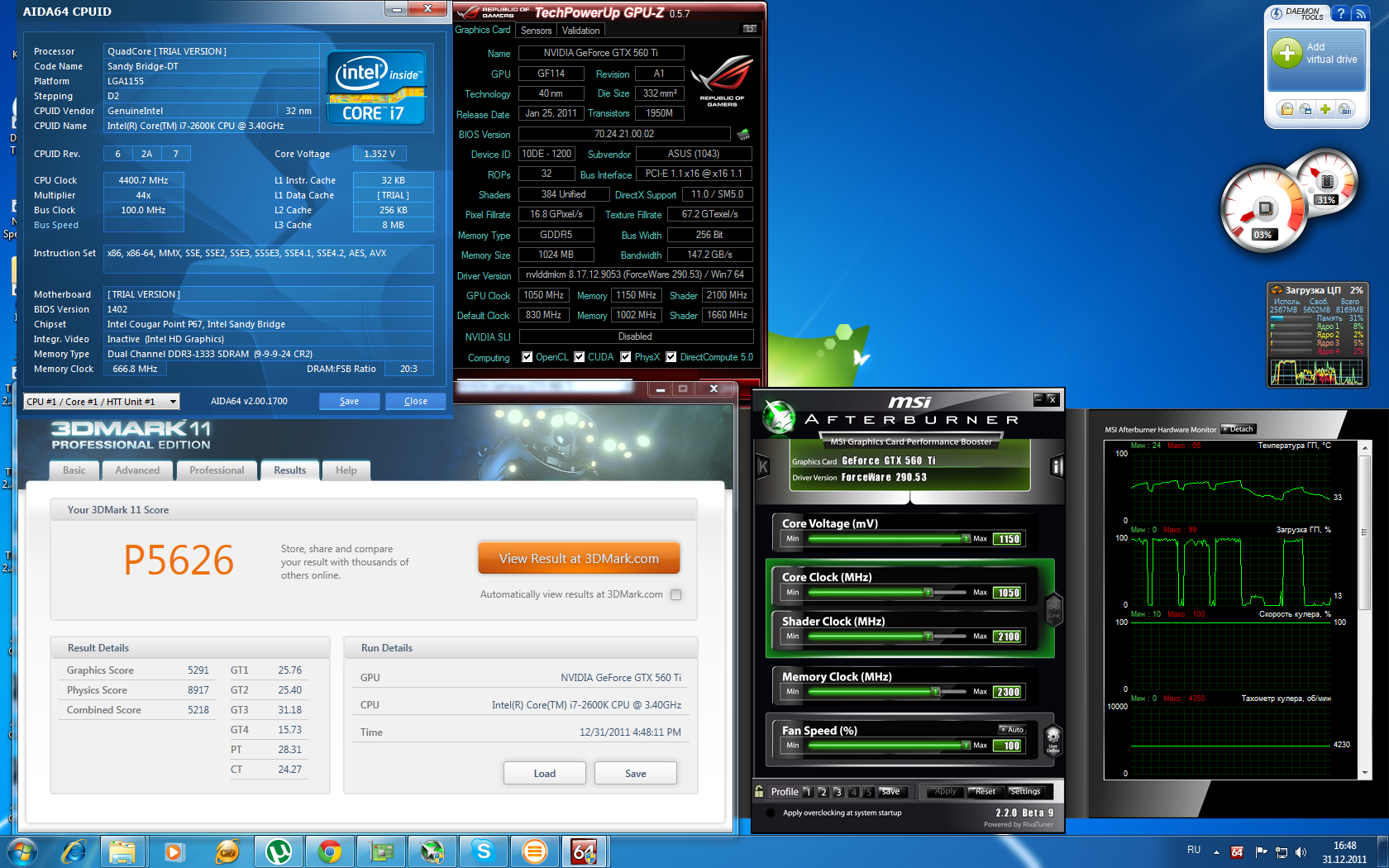Open the 3DMark Advanced tab
The image size is (1389, 868).
137,470
